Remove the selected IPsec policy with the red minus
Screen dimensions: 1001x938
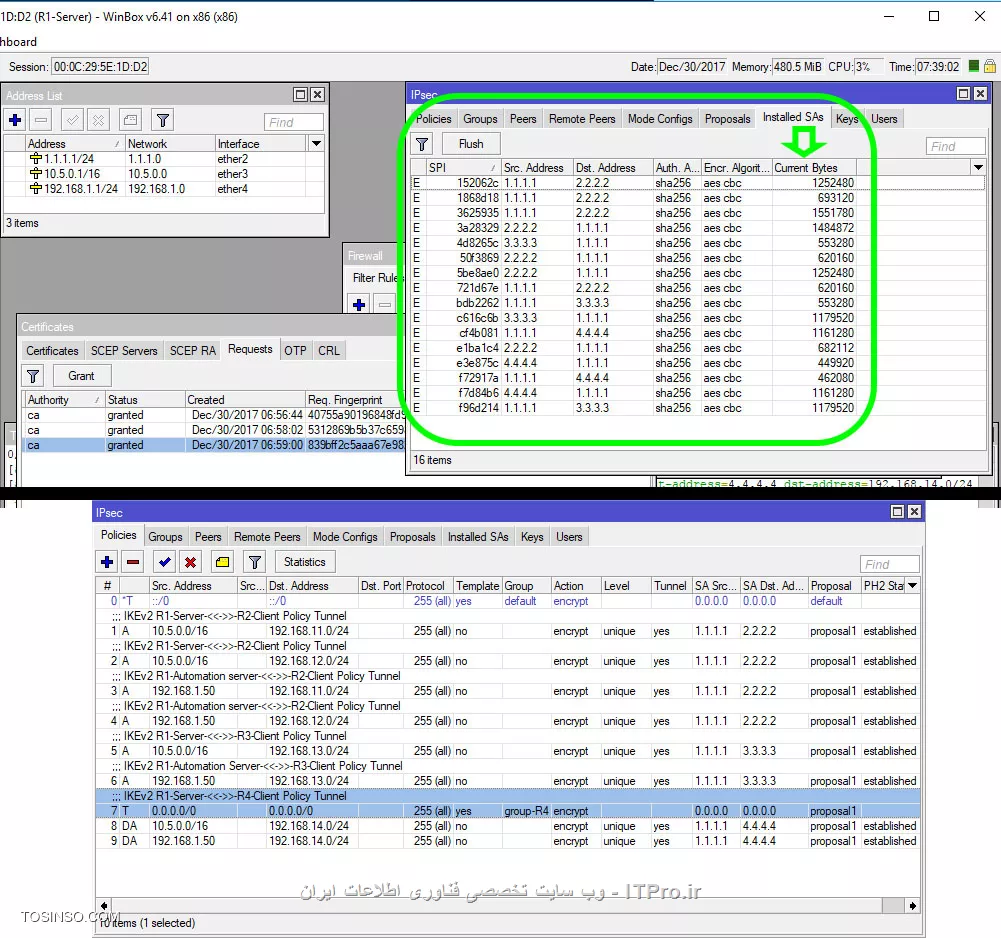point(133,562)
